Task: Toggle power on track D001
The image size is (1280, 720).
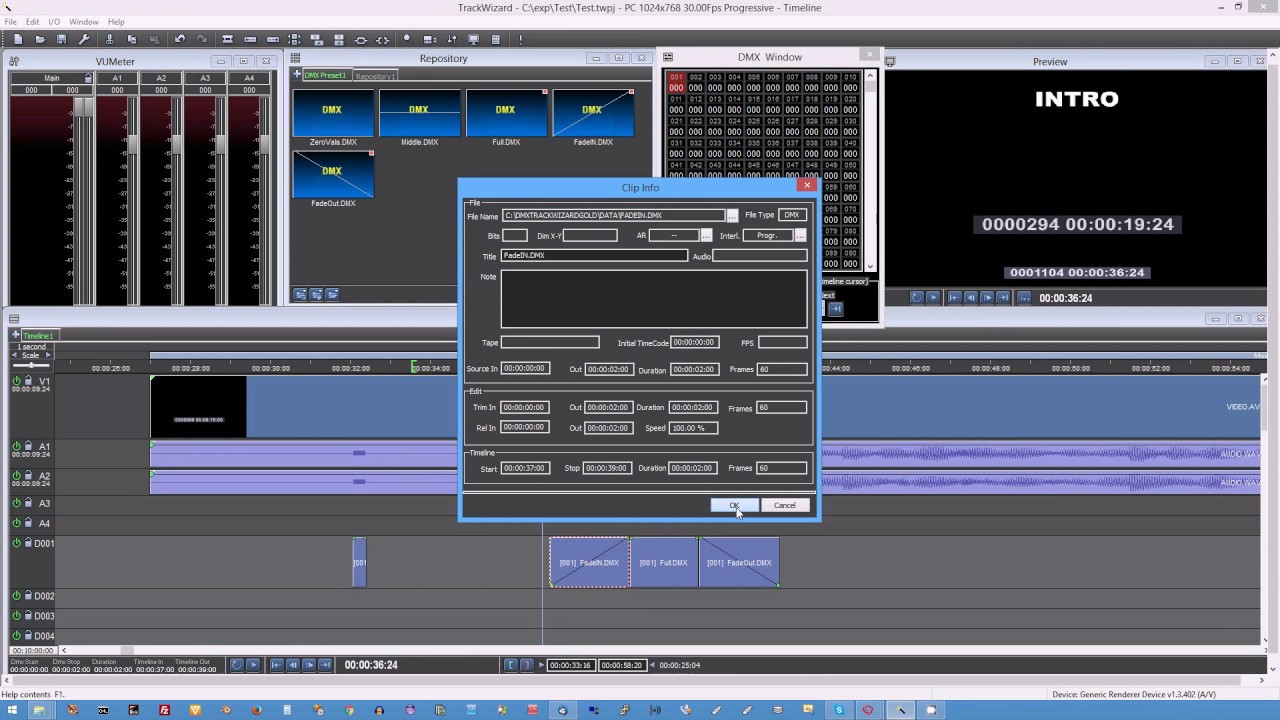Action: 17,543
